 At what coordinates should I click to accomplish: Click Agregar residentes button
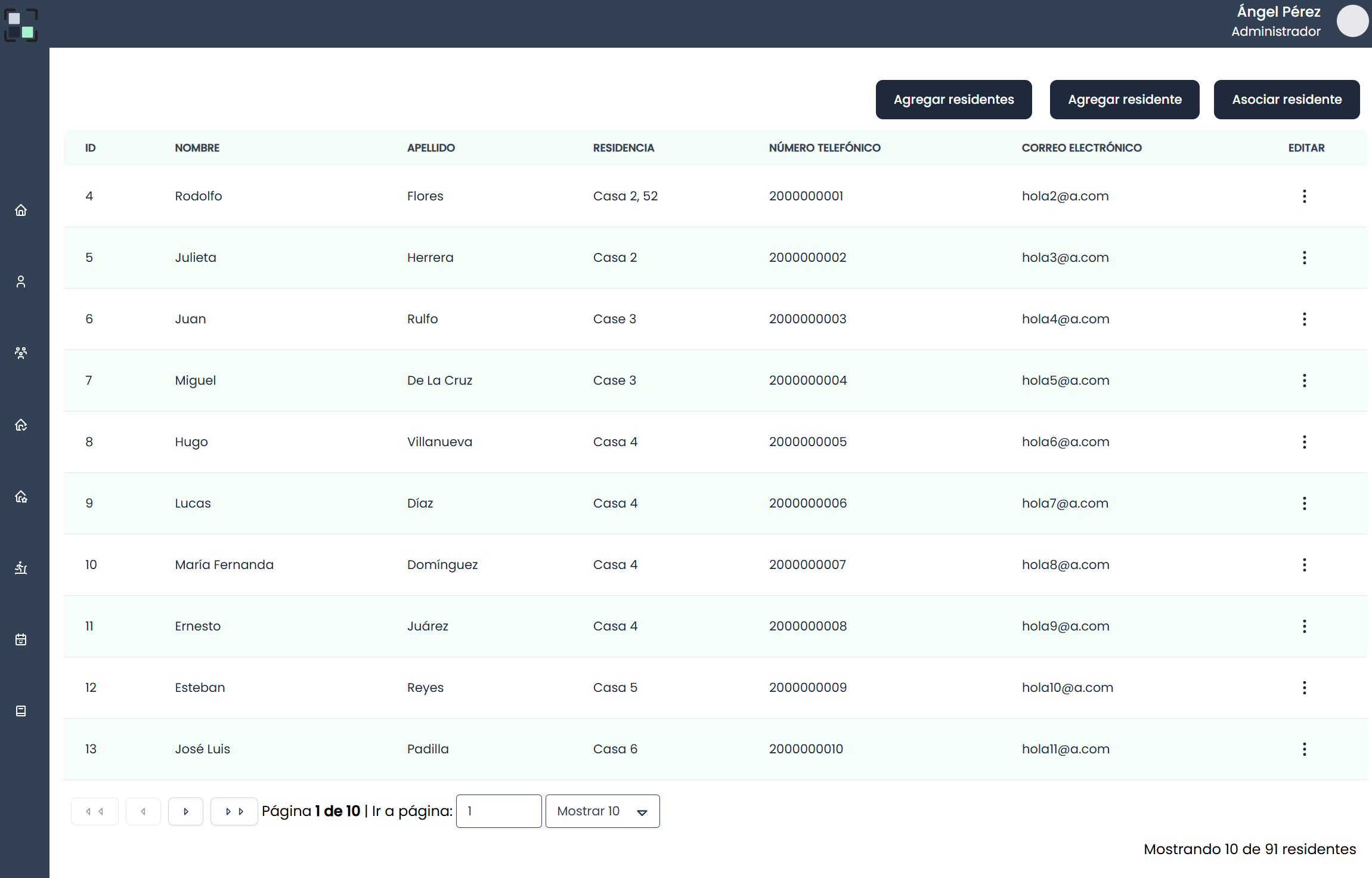coord(953,100)
